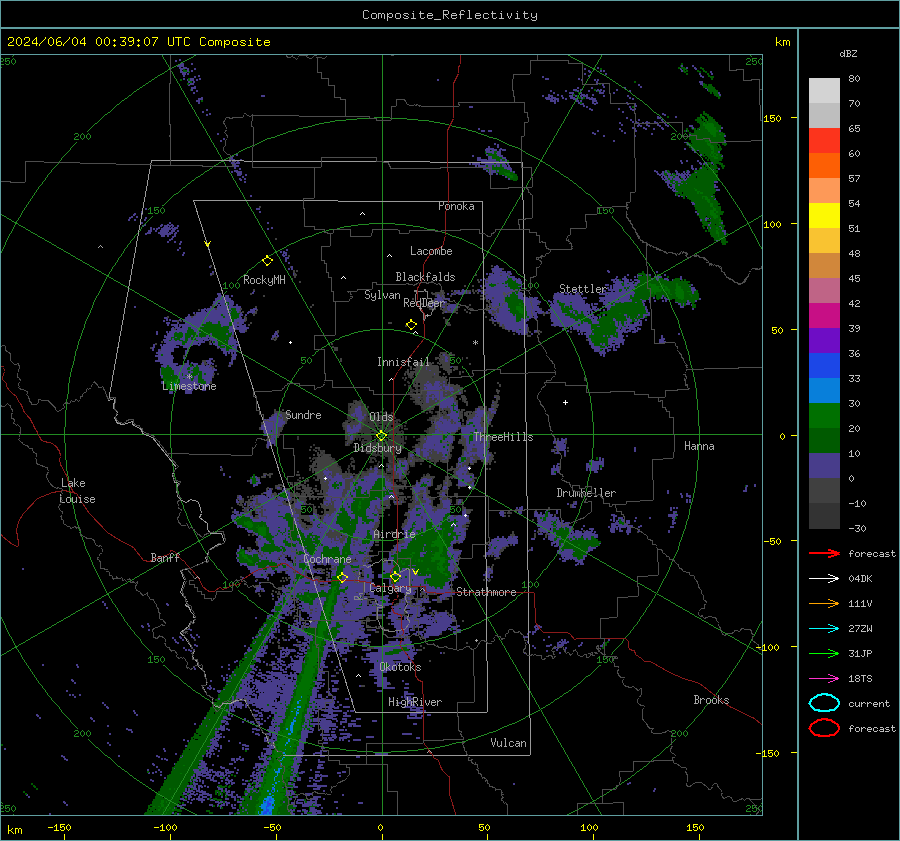This screenshot has height=841, width=900.
Task: Click the 18TS legend label
Action: (860, 679)
